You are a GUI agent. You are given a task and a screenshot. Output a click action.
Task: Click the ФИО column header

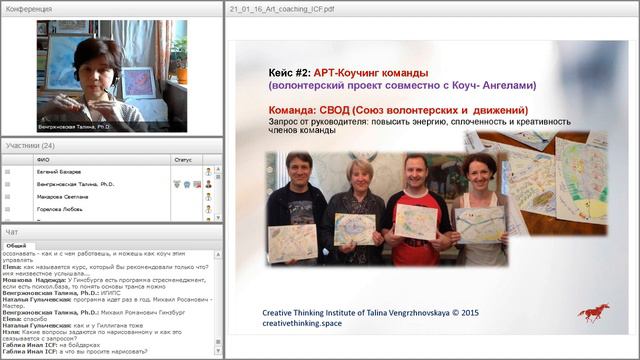[x=102, y=160]
